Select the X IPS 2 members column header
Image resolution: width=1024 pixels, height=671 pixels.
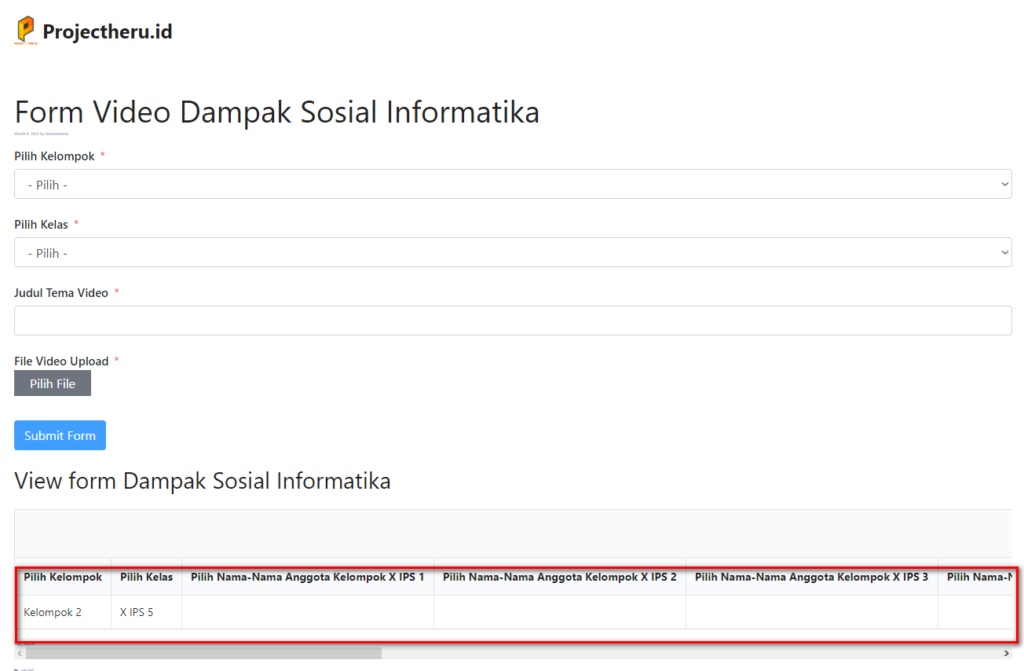pyautogui.click(x=559, y=577)
